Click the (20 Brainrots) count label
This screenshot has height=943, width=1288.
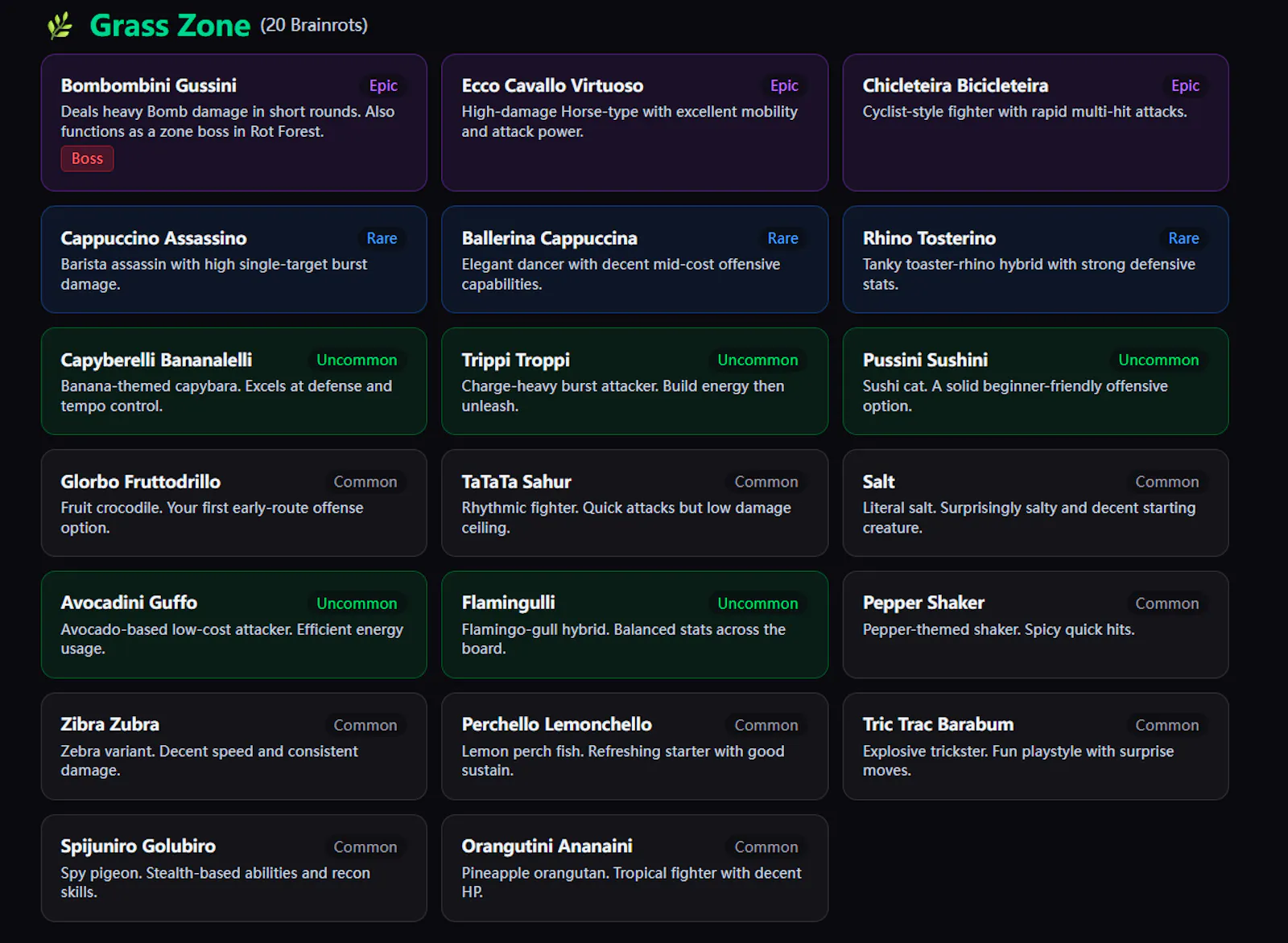pos(314,25)
